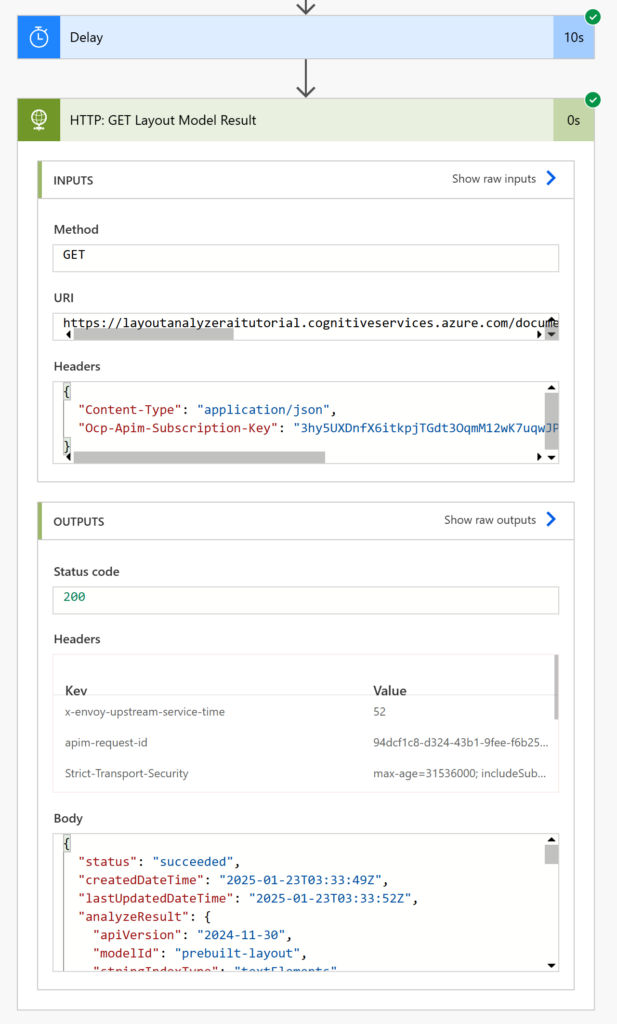Click the apim-request-id header row

click(x=306, y=743)
